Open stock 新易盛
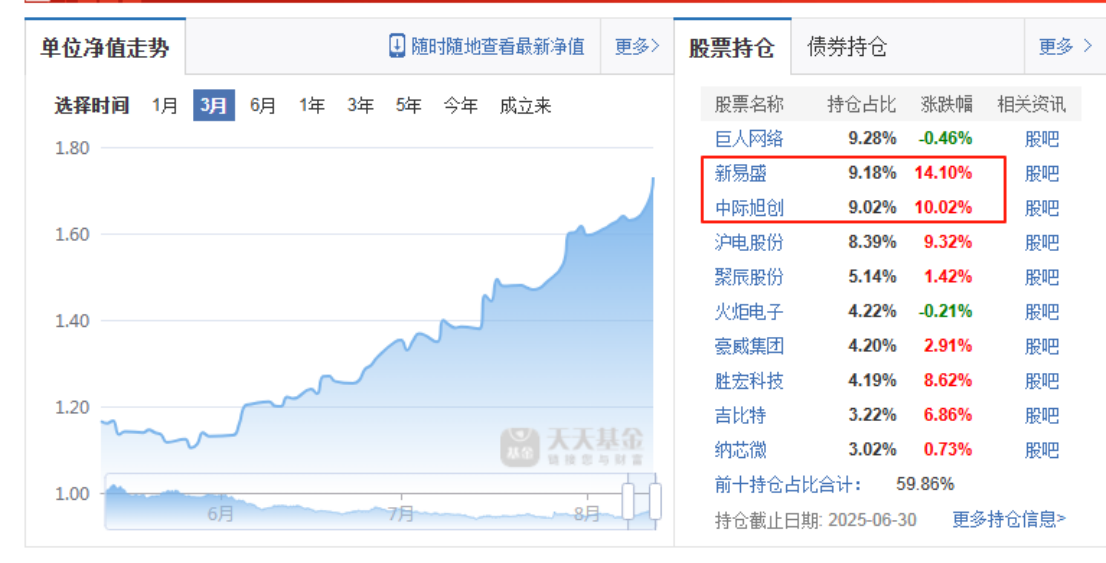The height and width of the screenshot is (563, 1106). (x=741, y=173)
